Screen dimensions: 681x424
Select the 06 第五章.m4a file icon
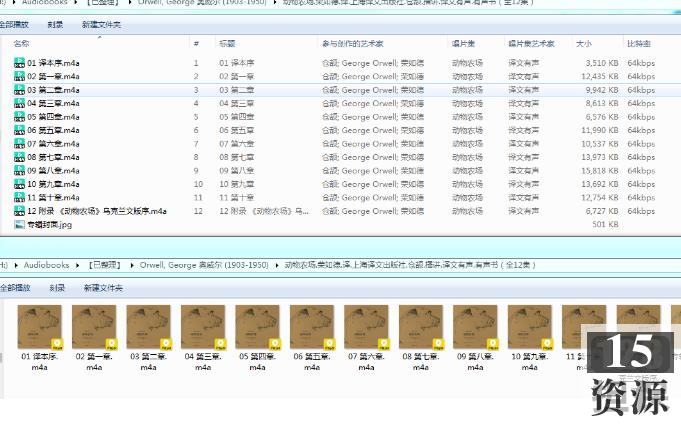[19, 130]
